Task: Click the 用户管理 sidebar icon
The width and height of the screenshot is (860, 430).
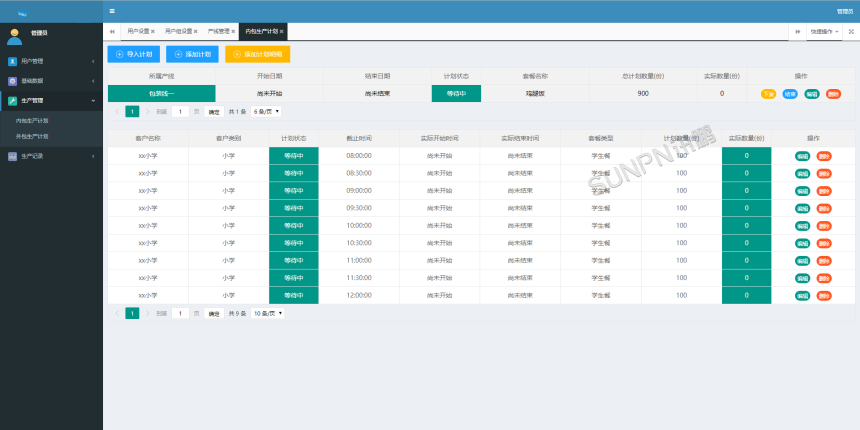Action: pos(12,61)
